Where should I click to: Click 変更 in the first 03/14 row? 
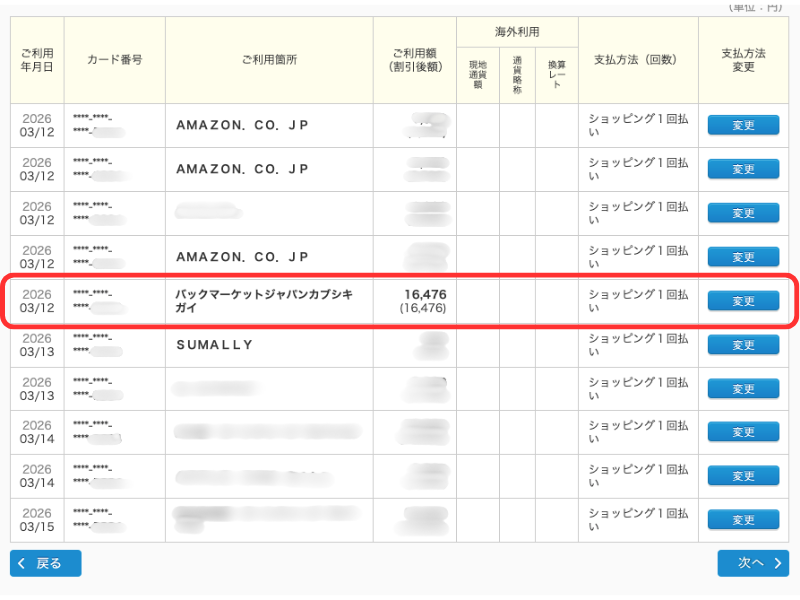click(x=743, y=432)
